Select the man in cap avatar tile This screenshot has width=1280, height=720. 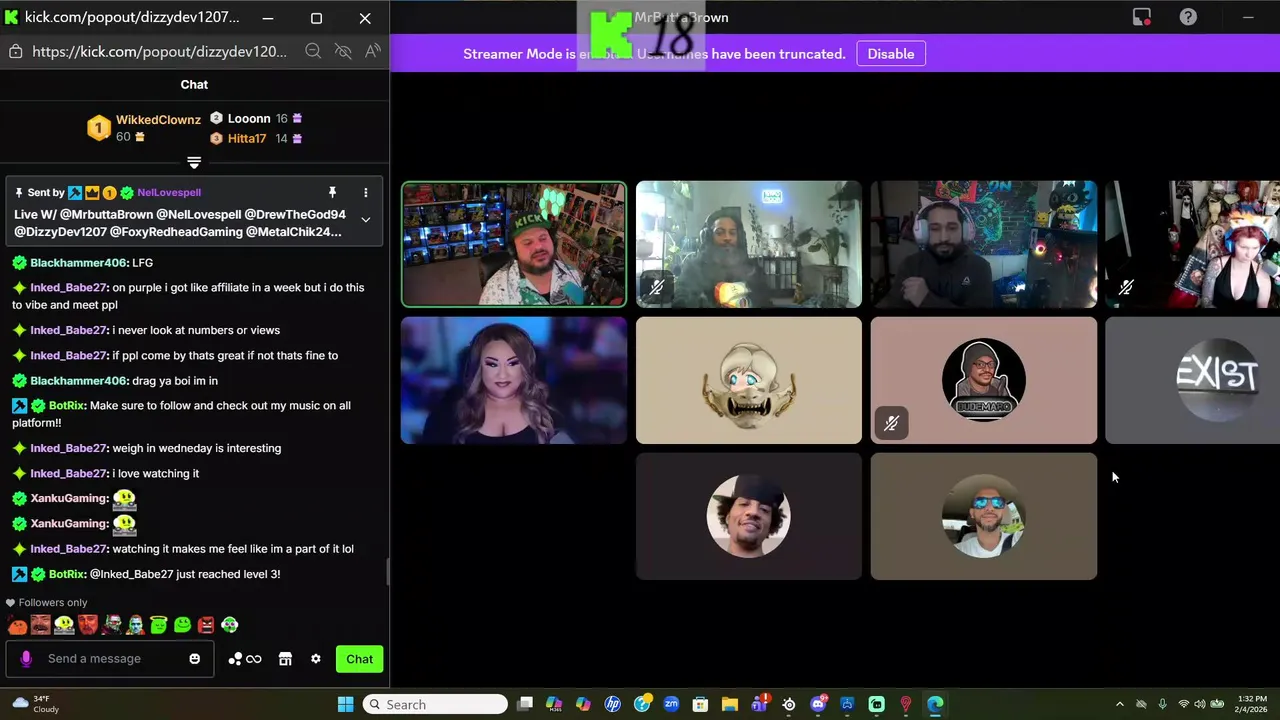[x=749, y=516]
